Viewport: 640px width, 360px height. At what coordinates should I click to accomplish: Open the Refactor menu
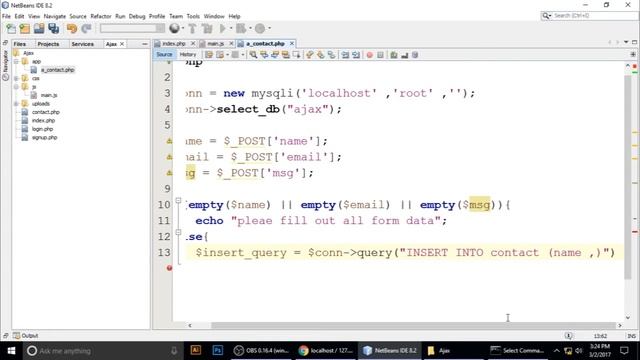coord(101,16)
